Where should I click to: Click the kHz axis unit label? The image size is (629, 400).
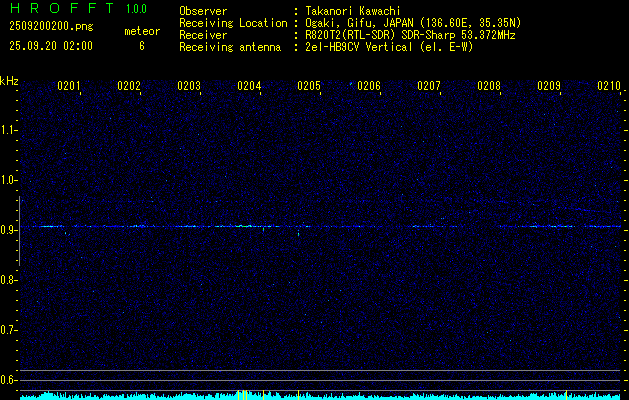pyautogui.click(x=9, y=81)
